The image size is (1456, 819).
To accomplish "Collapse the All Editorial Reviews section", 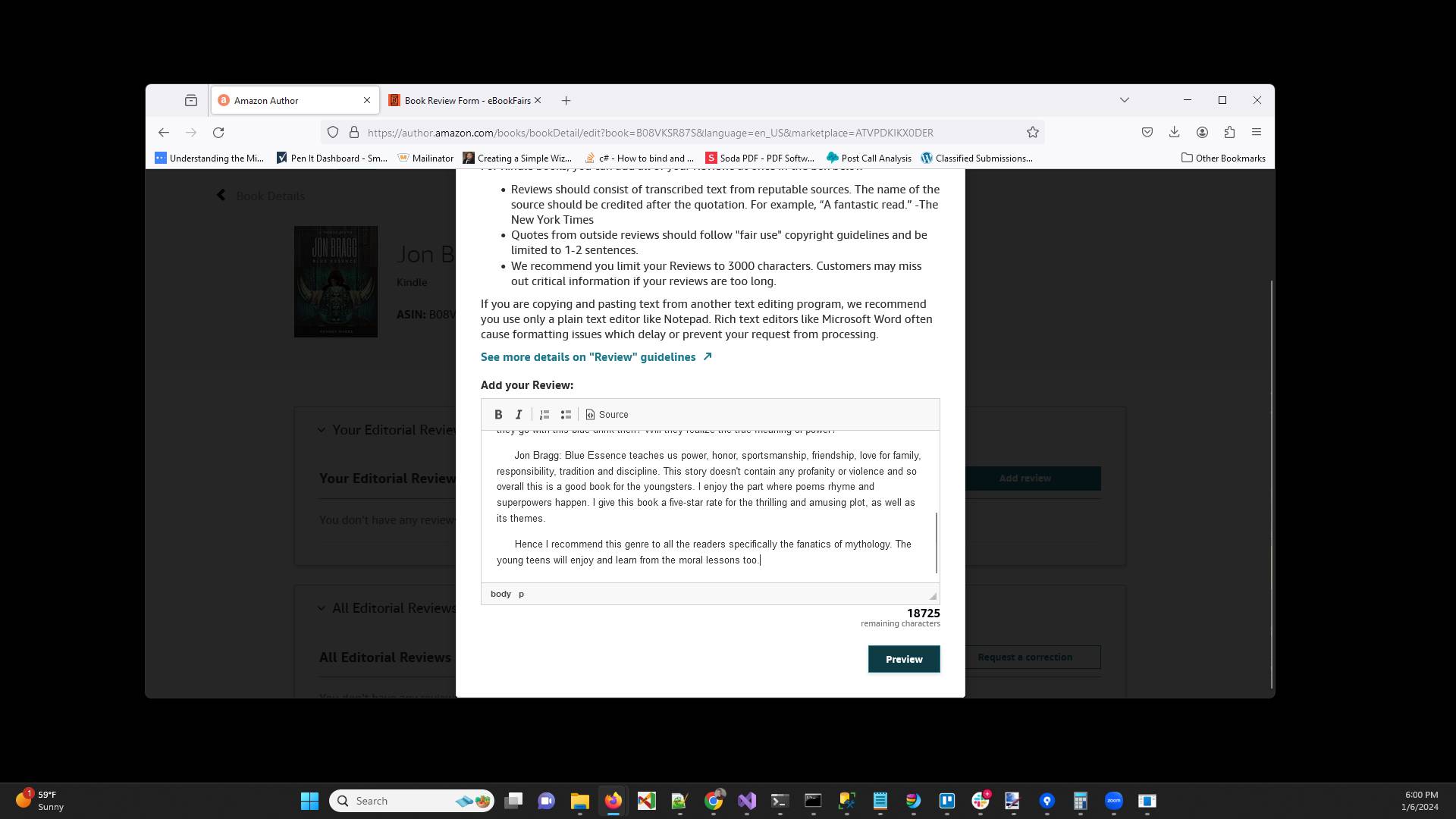I will pos(321,607).
